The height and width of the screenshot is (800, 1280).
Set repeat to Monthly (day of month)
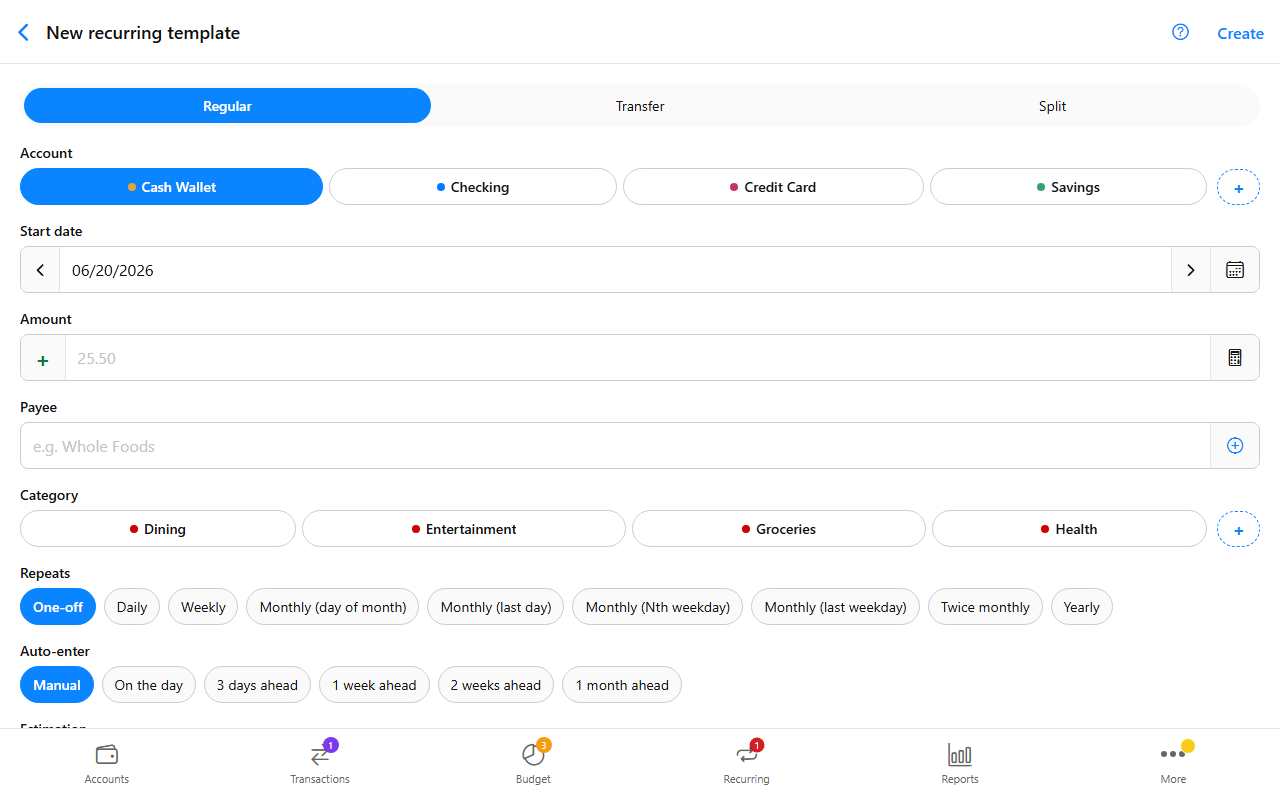pos(333,607)
